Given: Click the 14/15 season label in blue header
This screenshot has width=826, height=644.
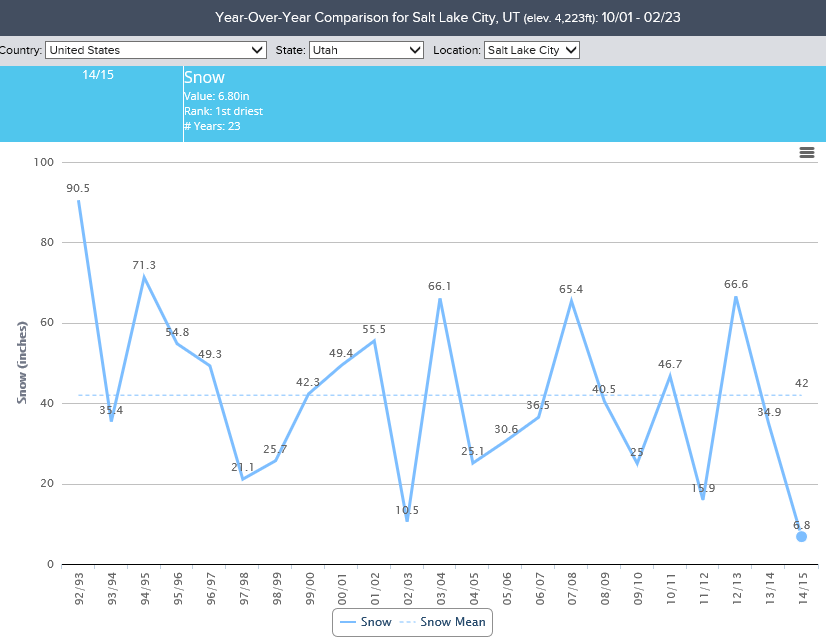Looking at the screenshot, I should [97, 75].
